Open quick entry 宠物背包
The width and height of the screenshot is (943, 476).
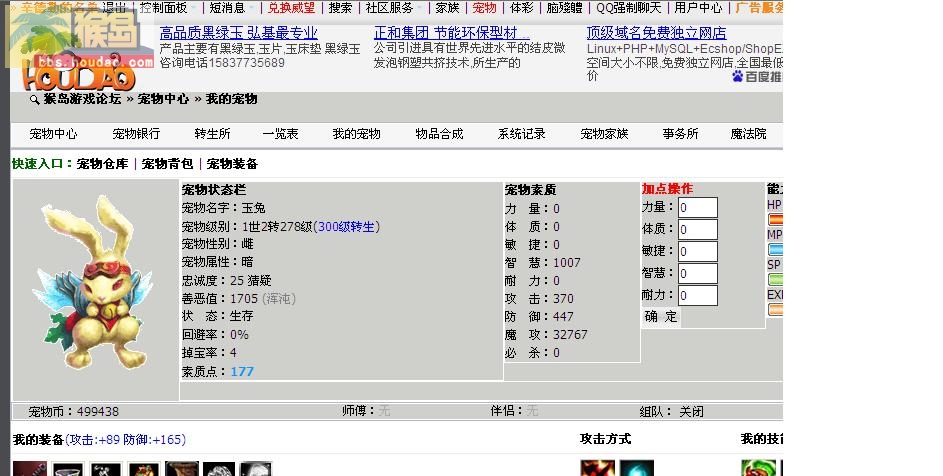(168, 164)
